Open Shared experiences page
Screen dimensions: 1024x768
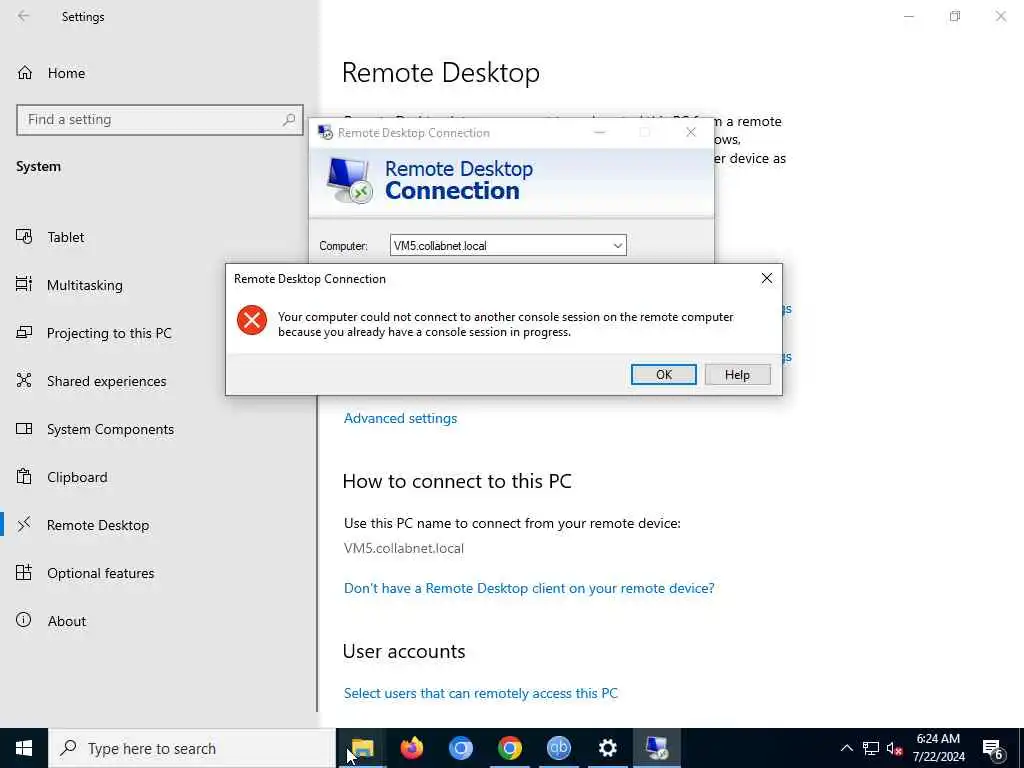click(x=106, y=381)
